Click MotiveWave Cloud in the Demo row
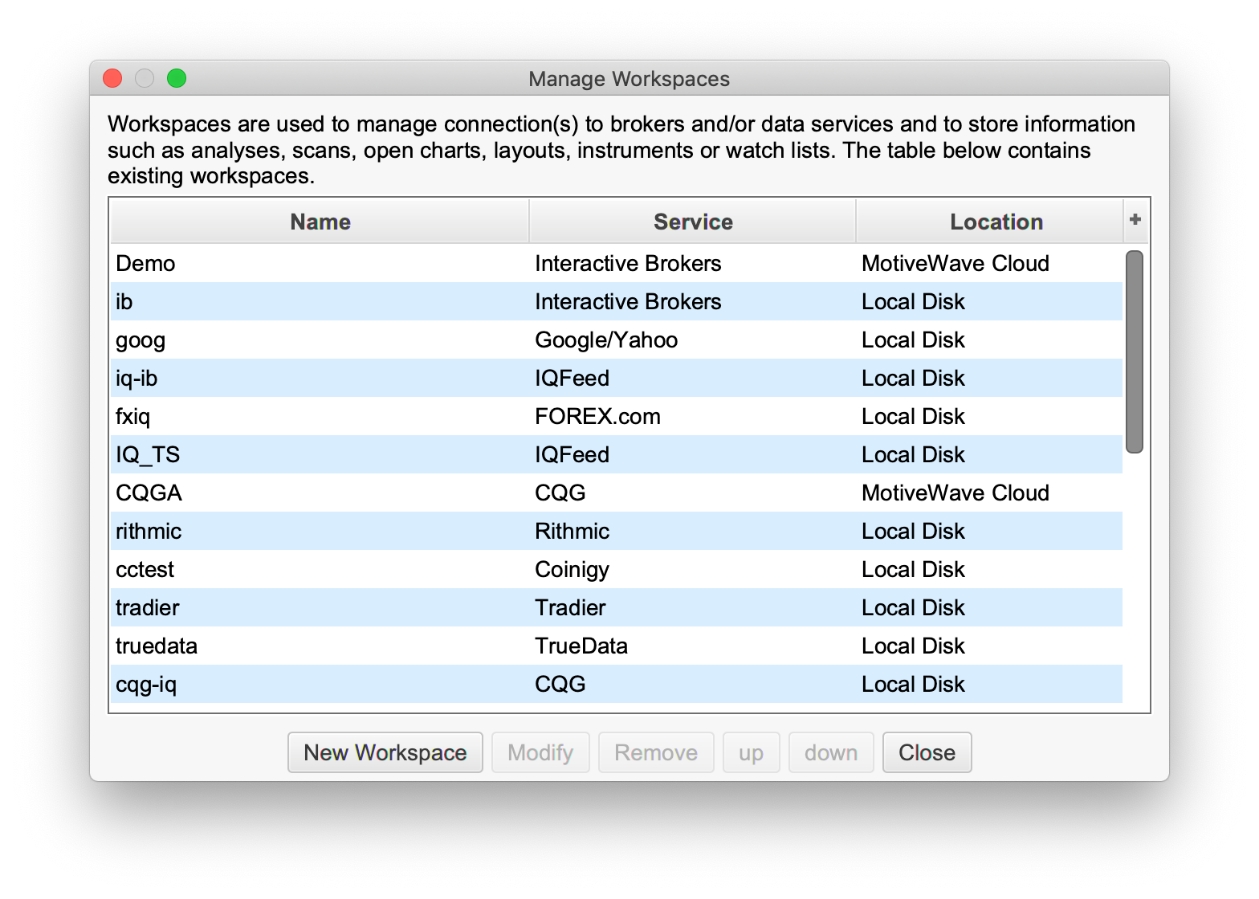 [x=955, y=264]
